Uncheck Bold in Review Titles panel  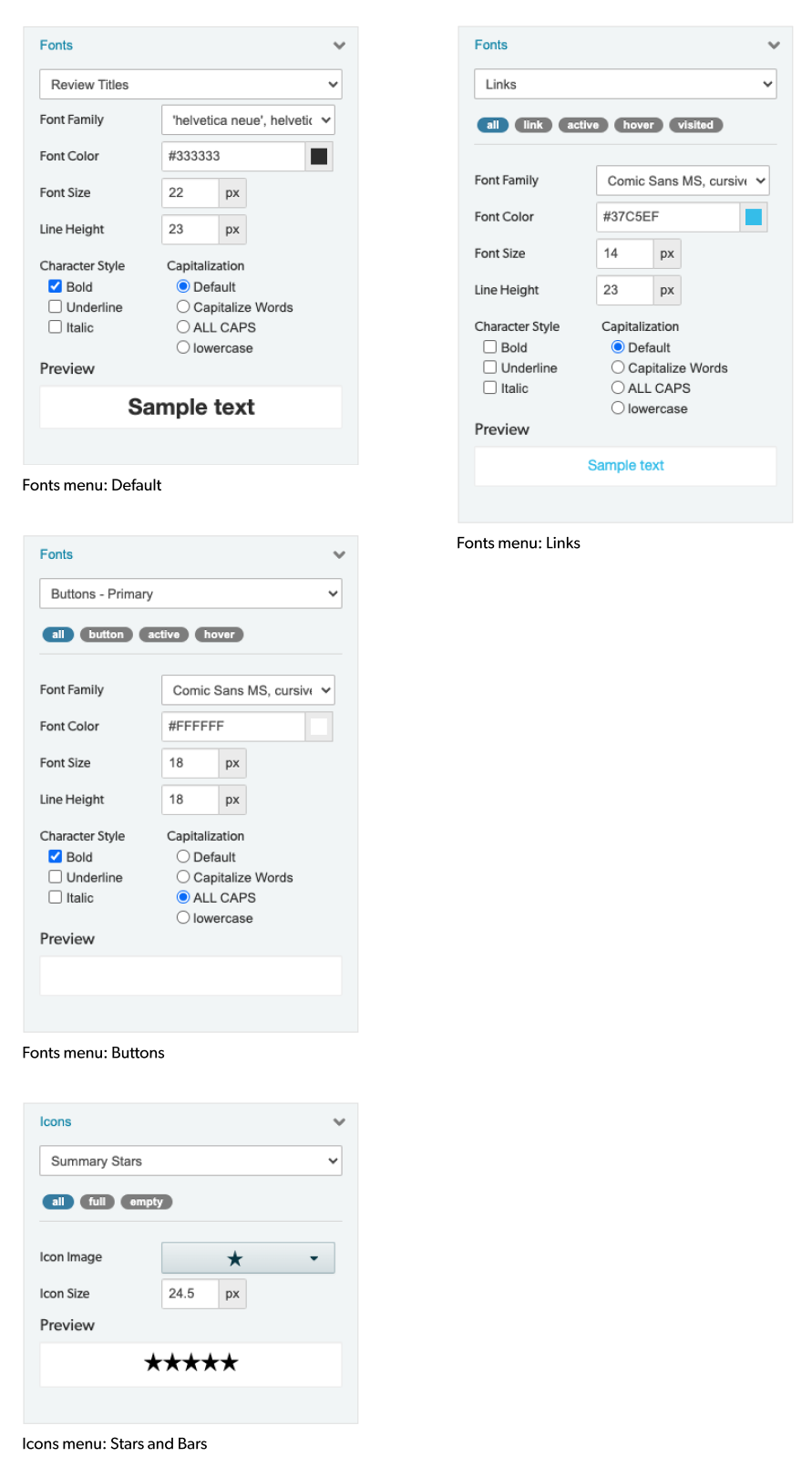tap(56, 286)
